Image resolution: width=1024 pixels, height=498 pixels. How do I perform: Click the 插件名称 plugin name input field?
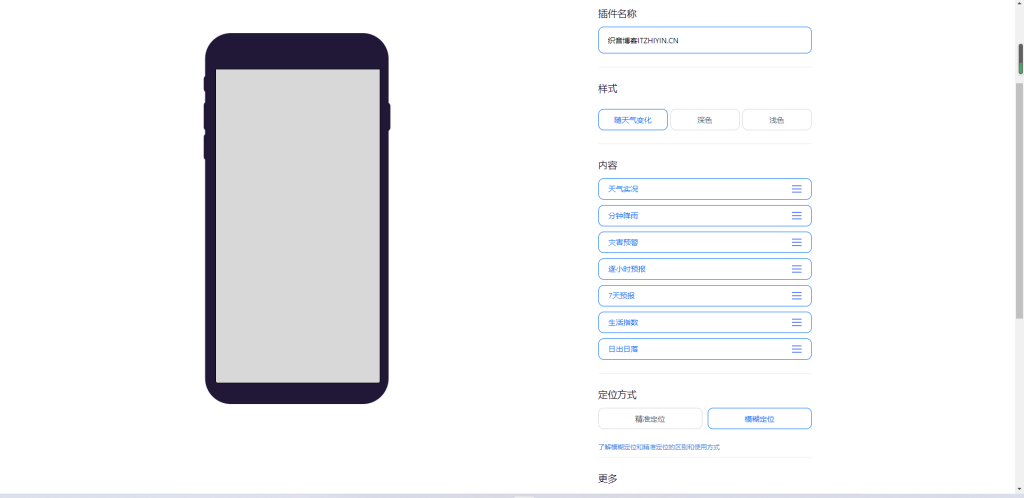pos(705,40)
